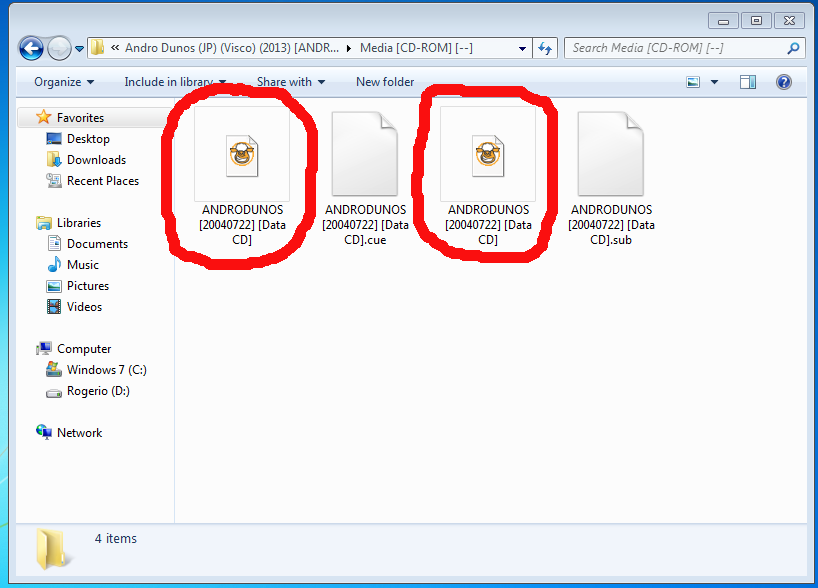Show the address bar previous locations dropdown

tap(523, 48)
